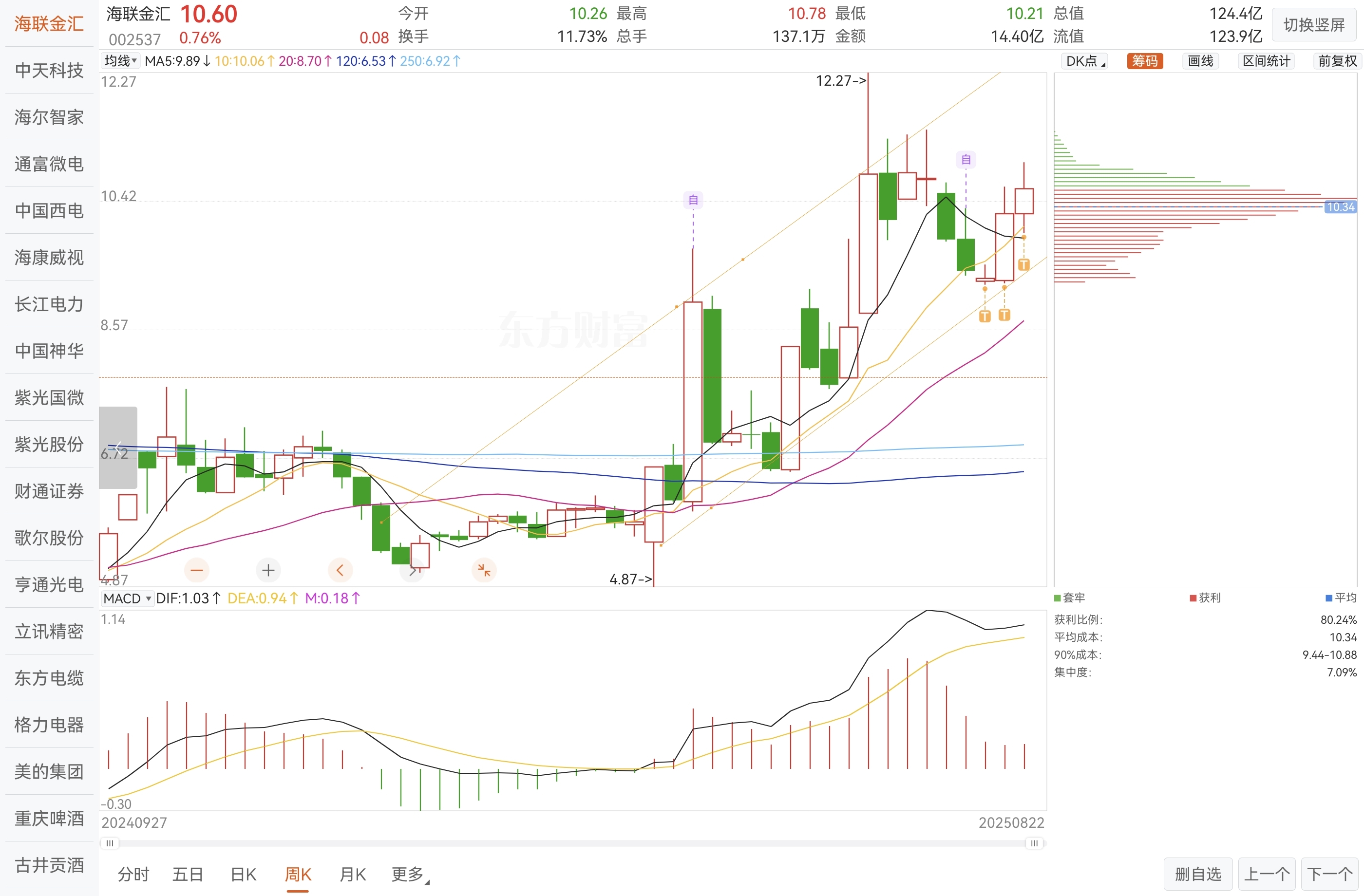1364x896 pixels.
Task: Select 通富微电 in the watchlist
Action: point(49,164)
